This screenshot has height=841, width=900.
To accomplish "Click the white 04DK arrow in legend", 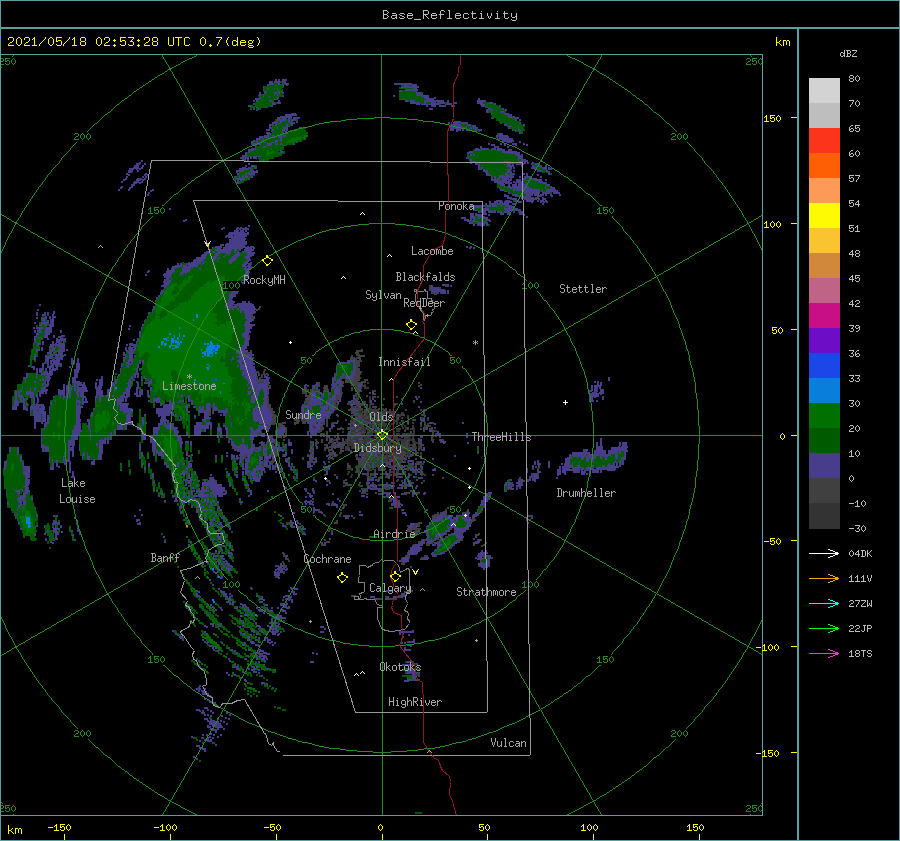I will pyautogui.click(x=824, y=553).
